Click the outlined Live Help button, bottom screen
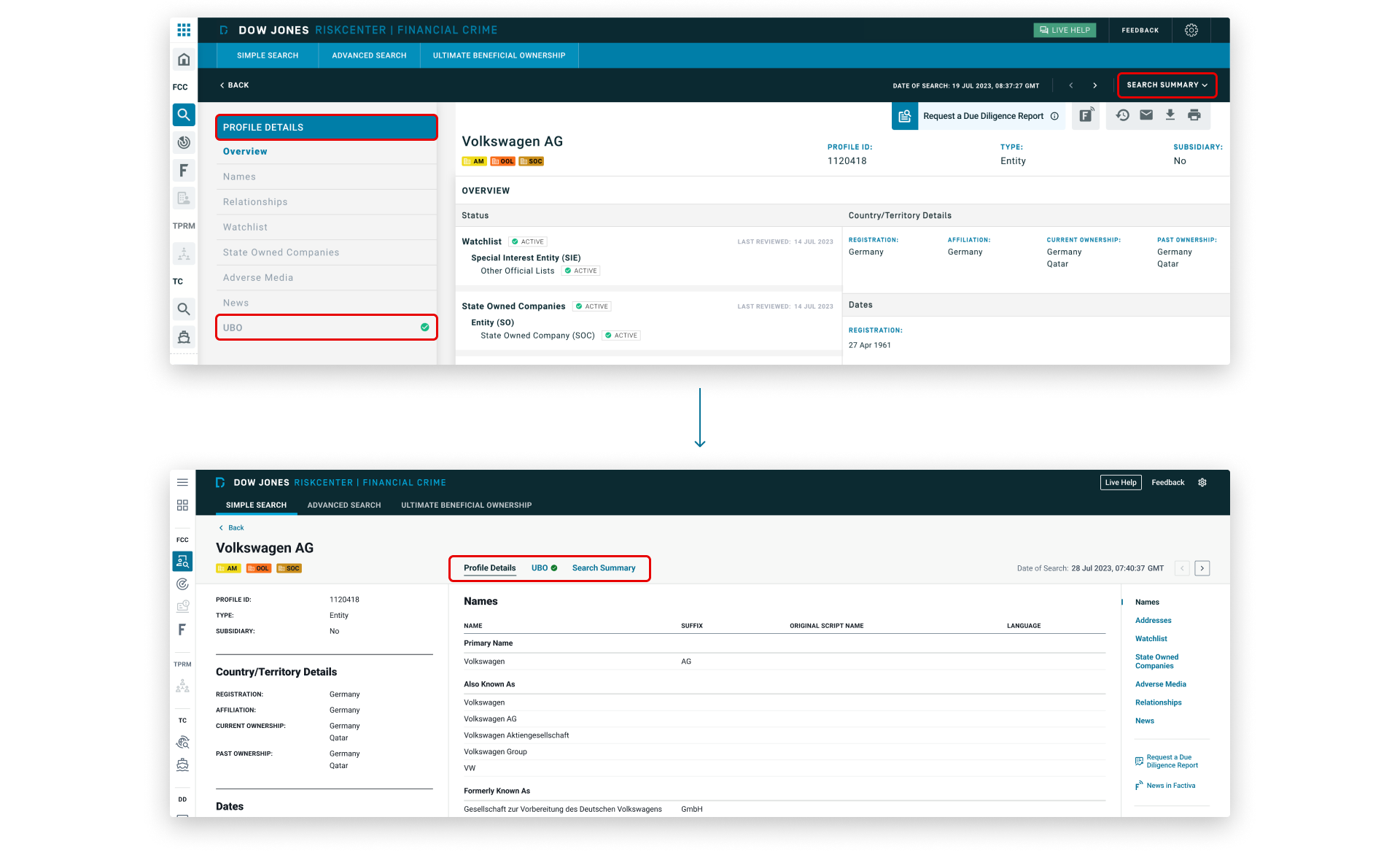This screenshot has height=852, width=1400. tap(1120, 482)
